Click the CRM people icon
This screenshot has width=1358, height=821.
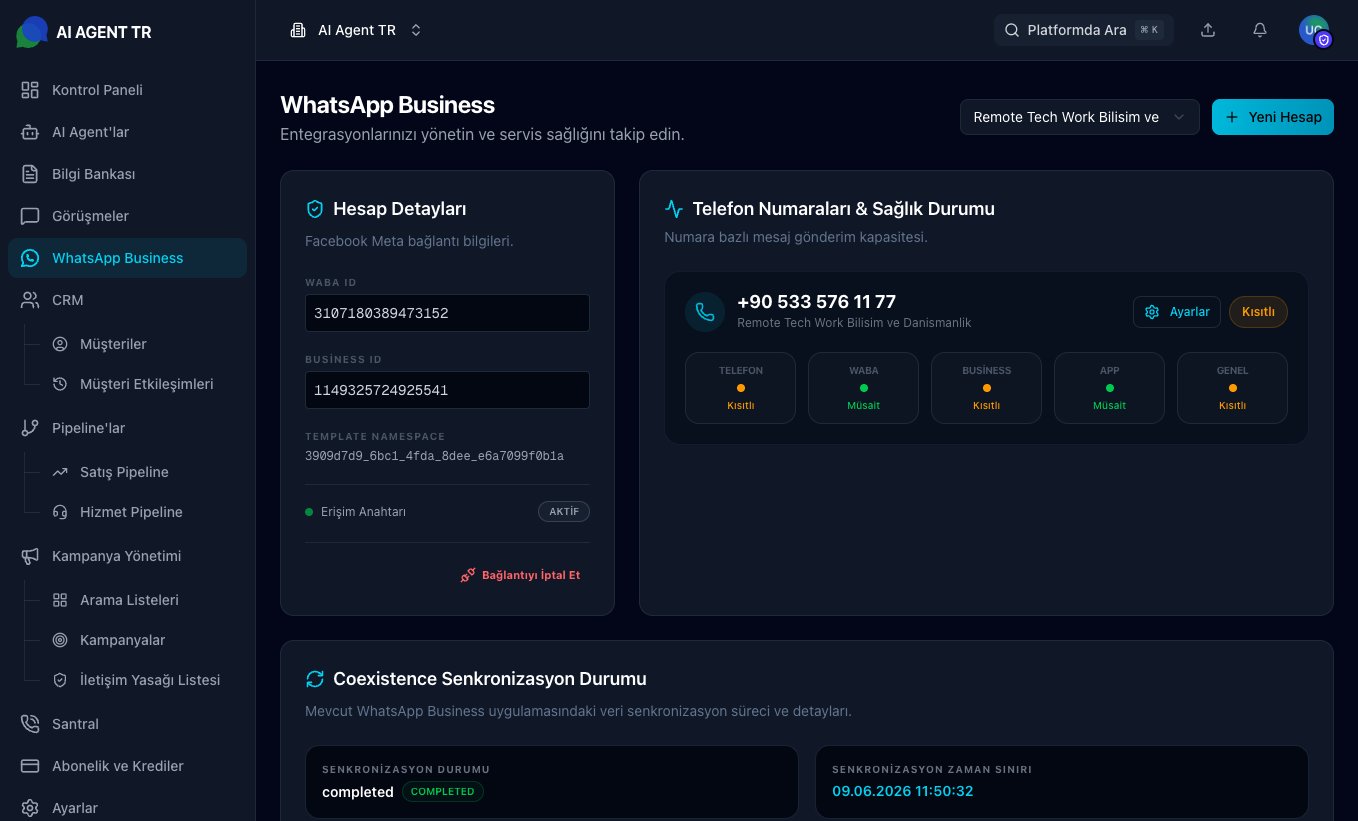30,300
